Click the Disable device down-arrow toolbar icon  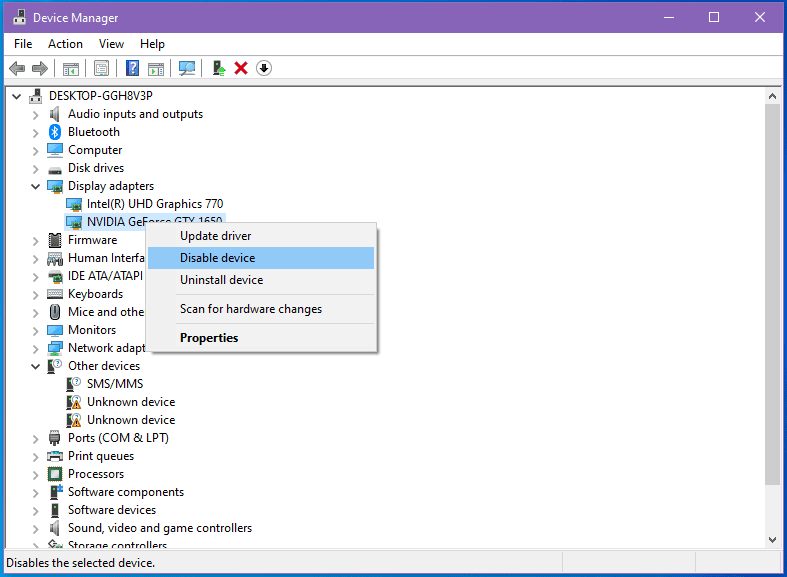coord(264,68)
